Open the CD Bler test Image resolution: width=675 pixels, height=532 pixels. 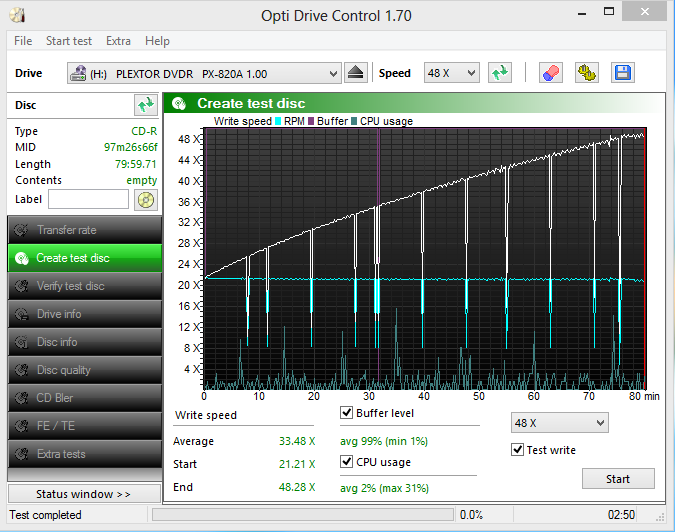(85, 398)
